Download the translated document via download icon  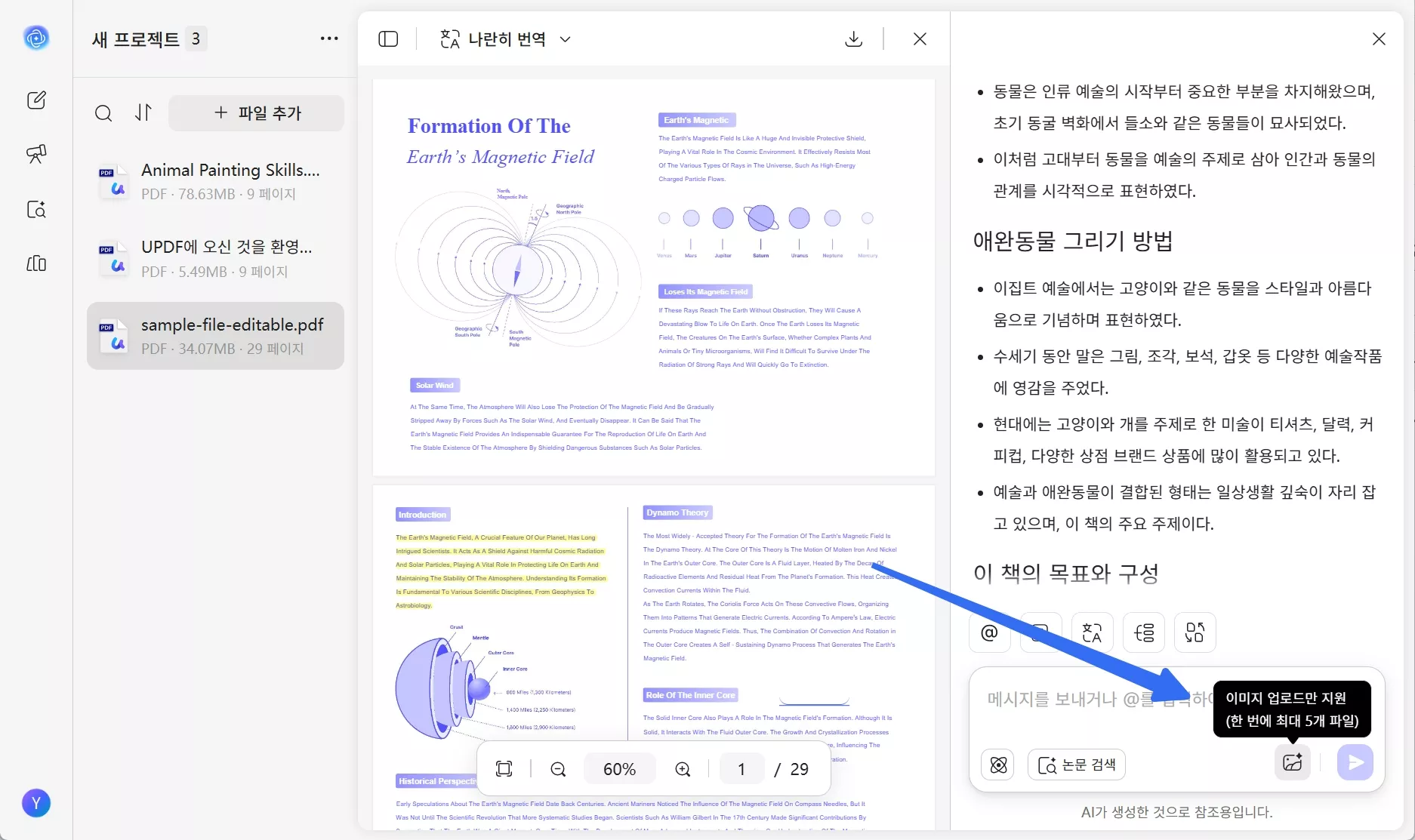tap(854, 38)
